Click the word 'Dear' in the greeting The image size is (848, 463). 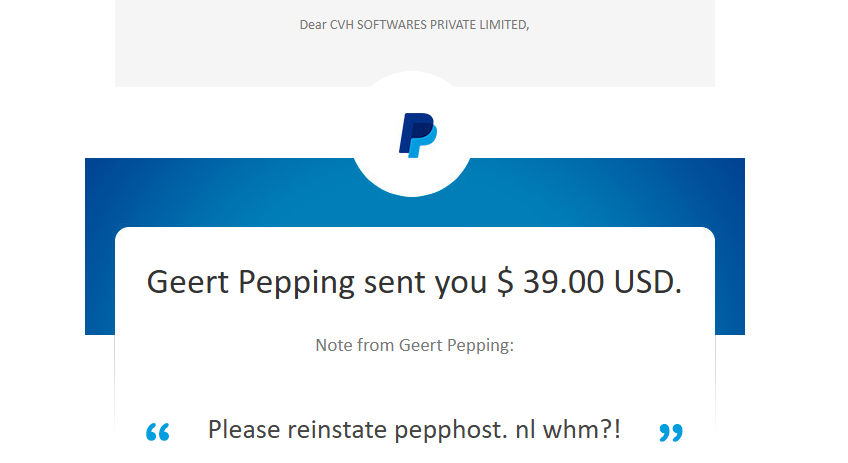tap(313, 25)
